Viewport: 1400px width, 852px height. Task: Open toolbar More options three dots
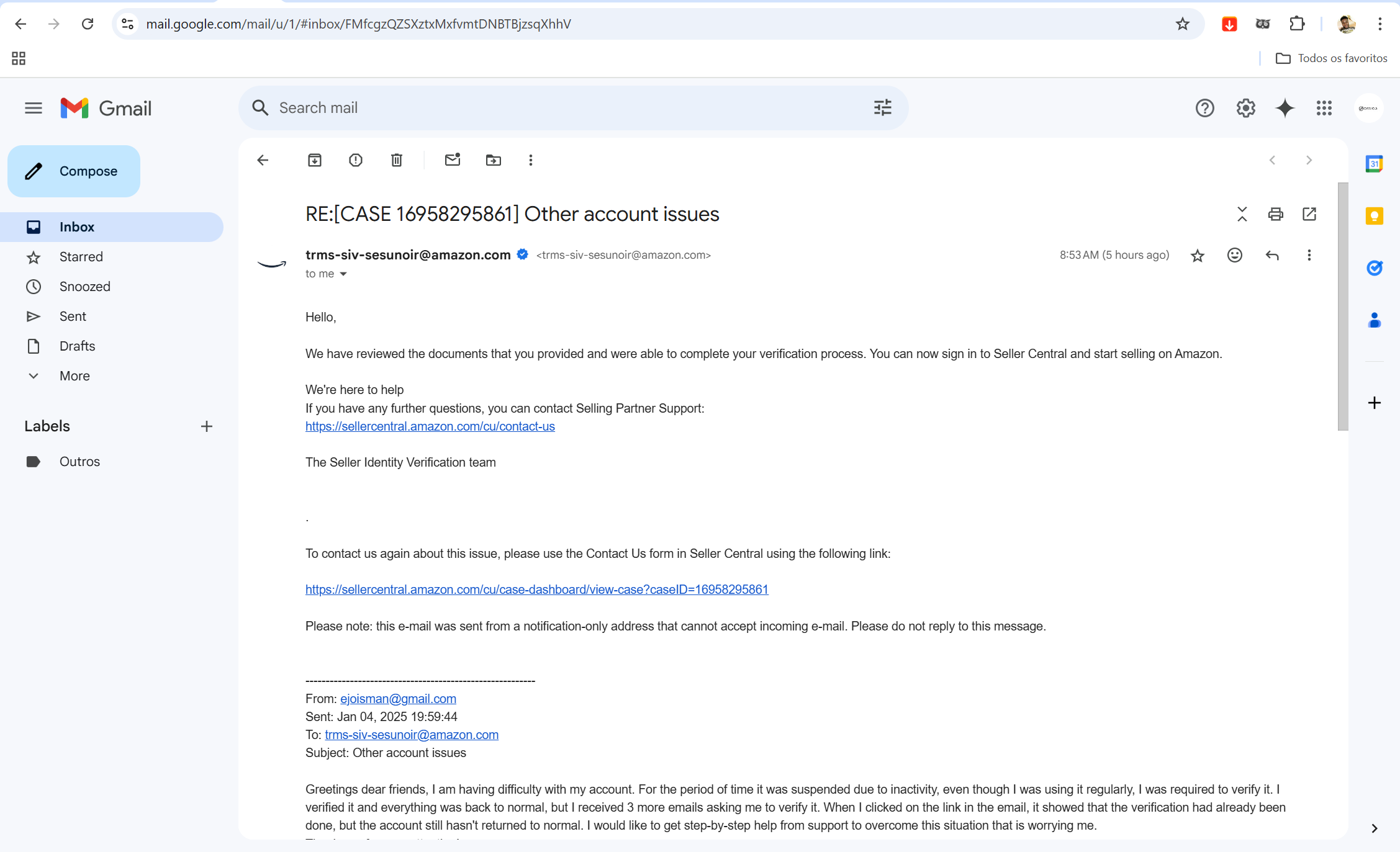tap(531, 160)
